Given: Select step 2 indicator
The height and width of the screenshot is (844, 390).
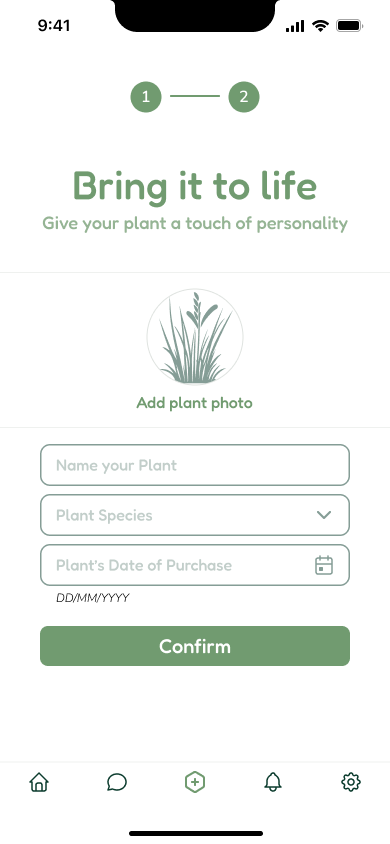Looking at the screenshot, I should [244, 97].
